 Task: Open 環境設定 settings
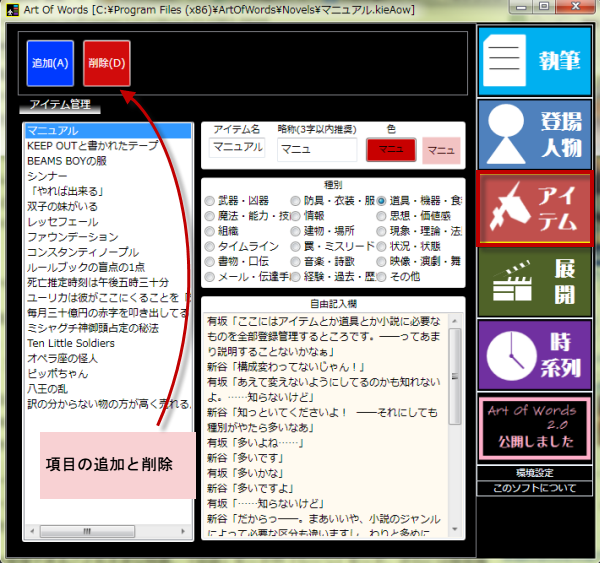[534, 472]
